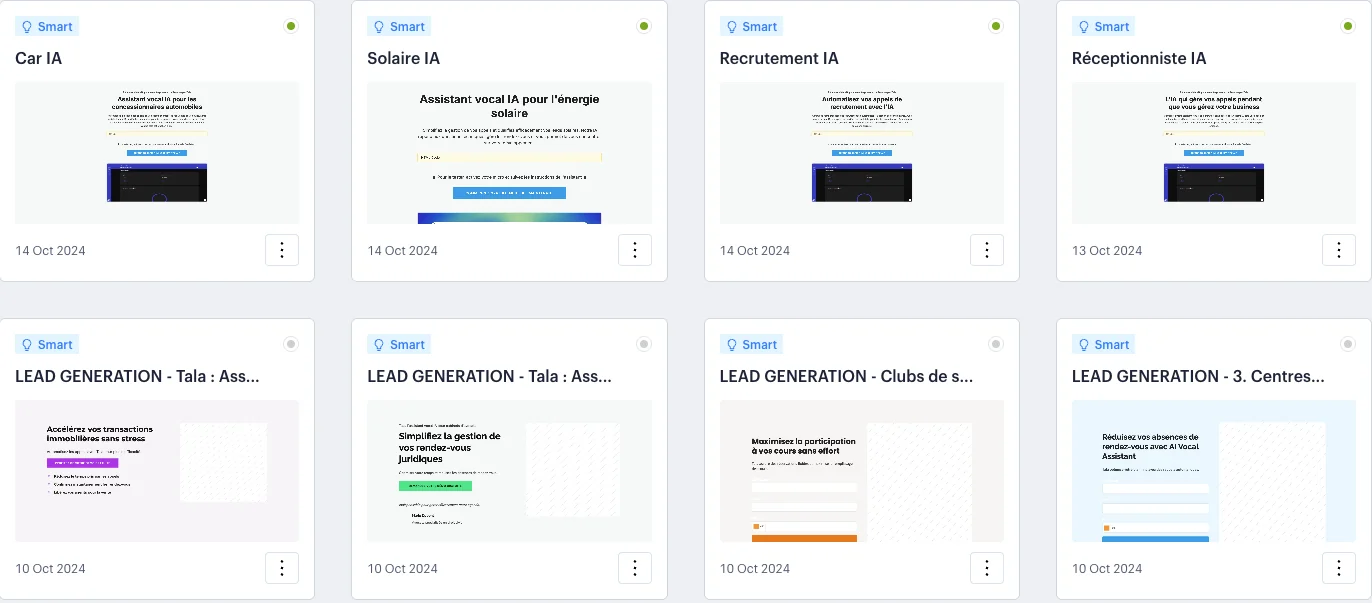Click the green published dot on Recrutement IA
This screenshot has height=603, width=1372.
[x=996, y=26]
